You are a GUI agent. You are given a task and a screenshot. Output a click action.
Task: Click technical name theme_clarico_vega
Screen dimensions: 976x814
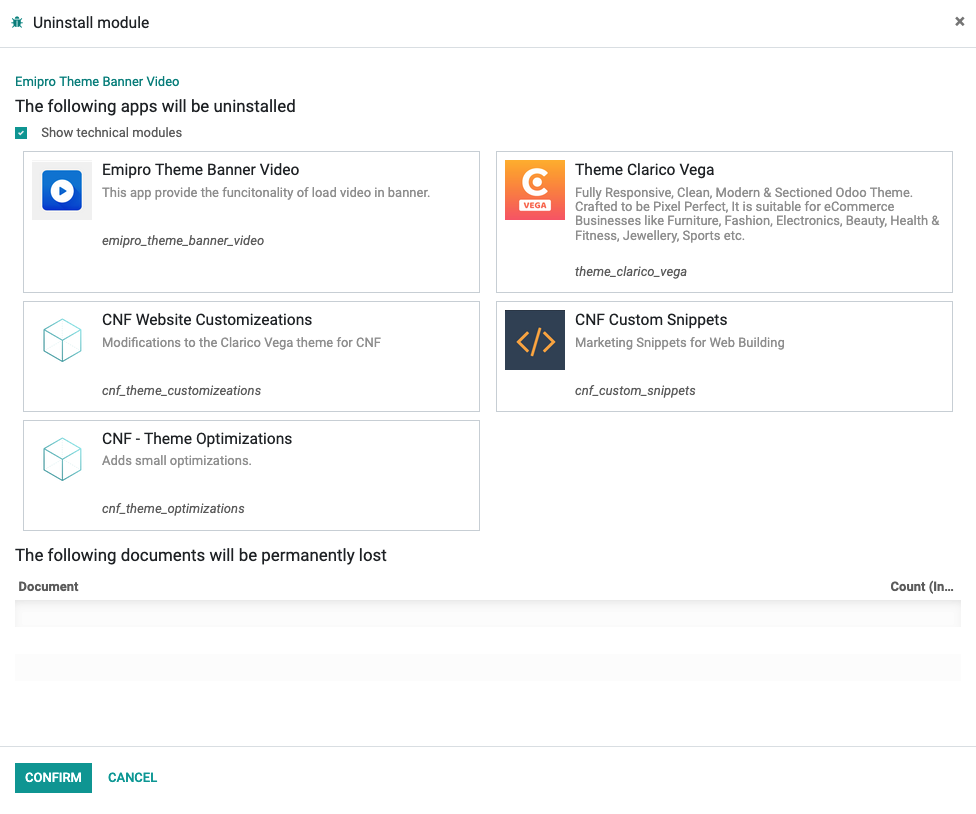(631, 272)
